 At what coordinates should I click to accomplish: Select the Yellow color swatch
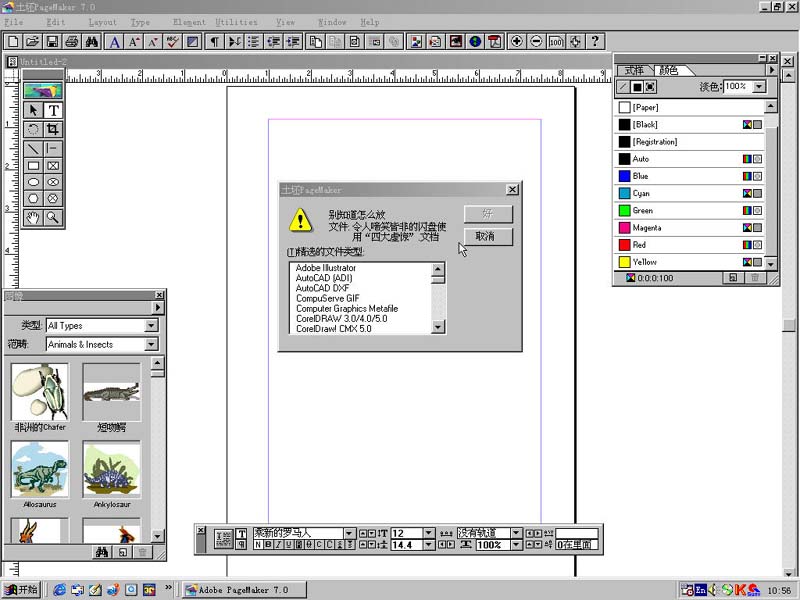624,262
